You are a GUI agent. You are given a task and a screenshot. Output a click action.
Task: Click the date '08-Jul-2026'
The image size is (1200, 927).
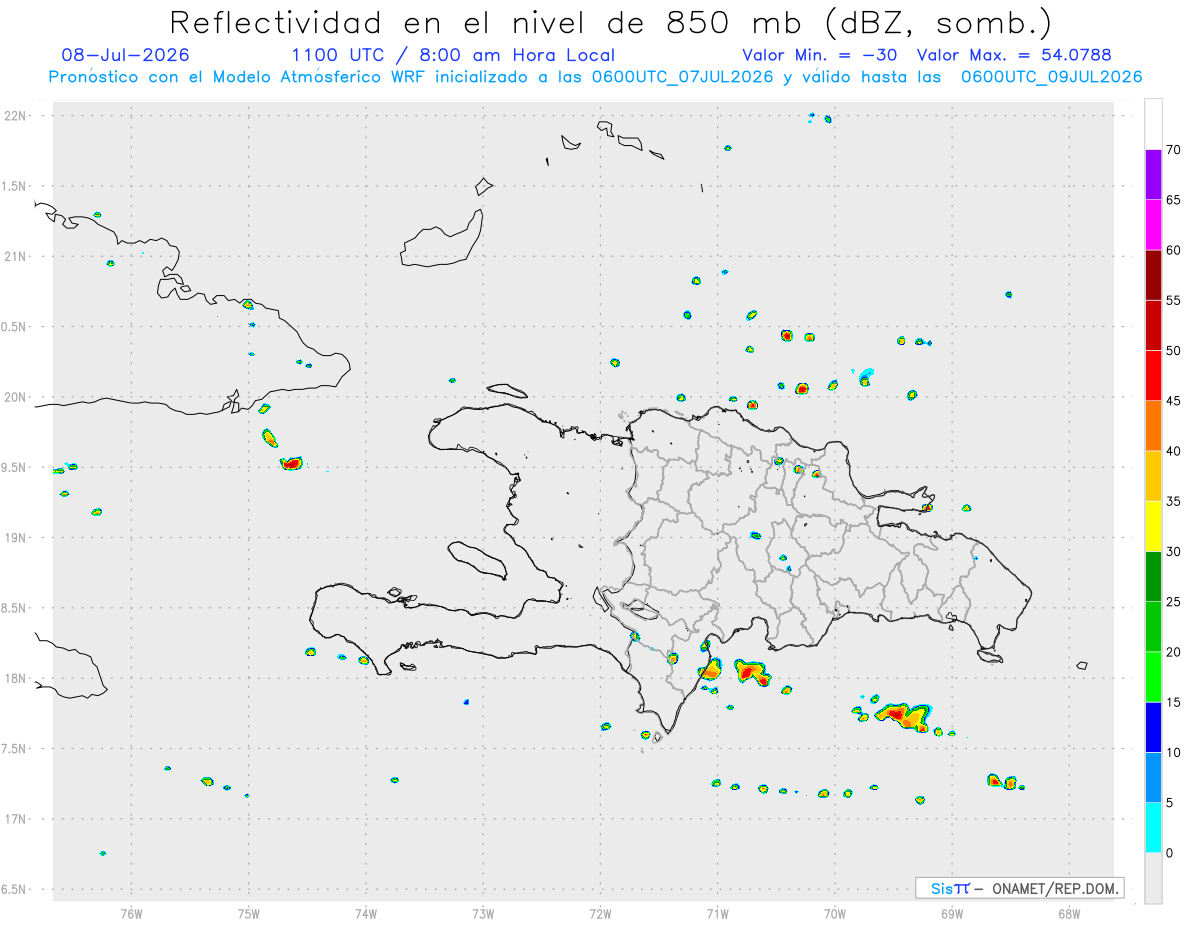125,55
